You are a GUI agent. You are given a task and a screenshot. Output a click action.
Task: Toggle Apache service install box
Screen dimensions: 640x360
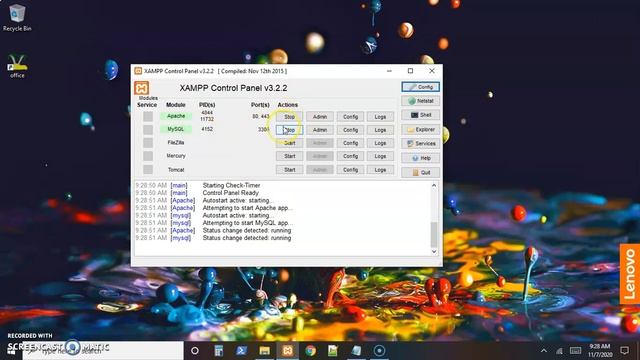pyautogui.click(x=148, y=116)
